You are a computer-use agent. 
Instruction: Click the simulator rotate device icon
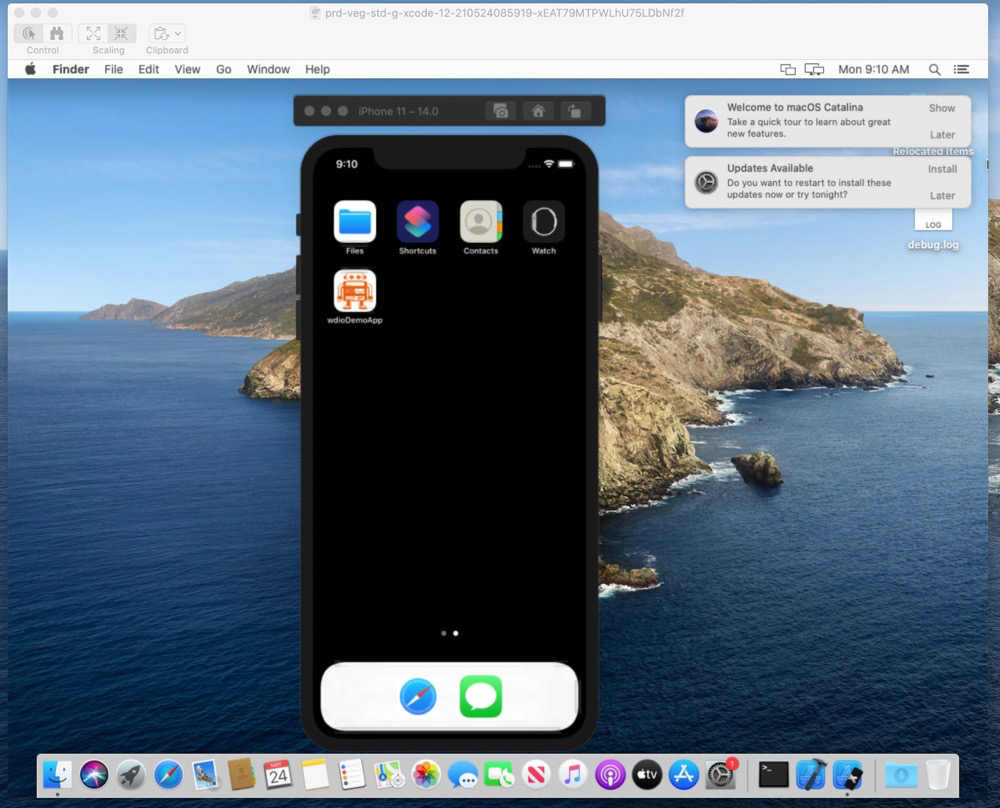coord(575,111)
